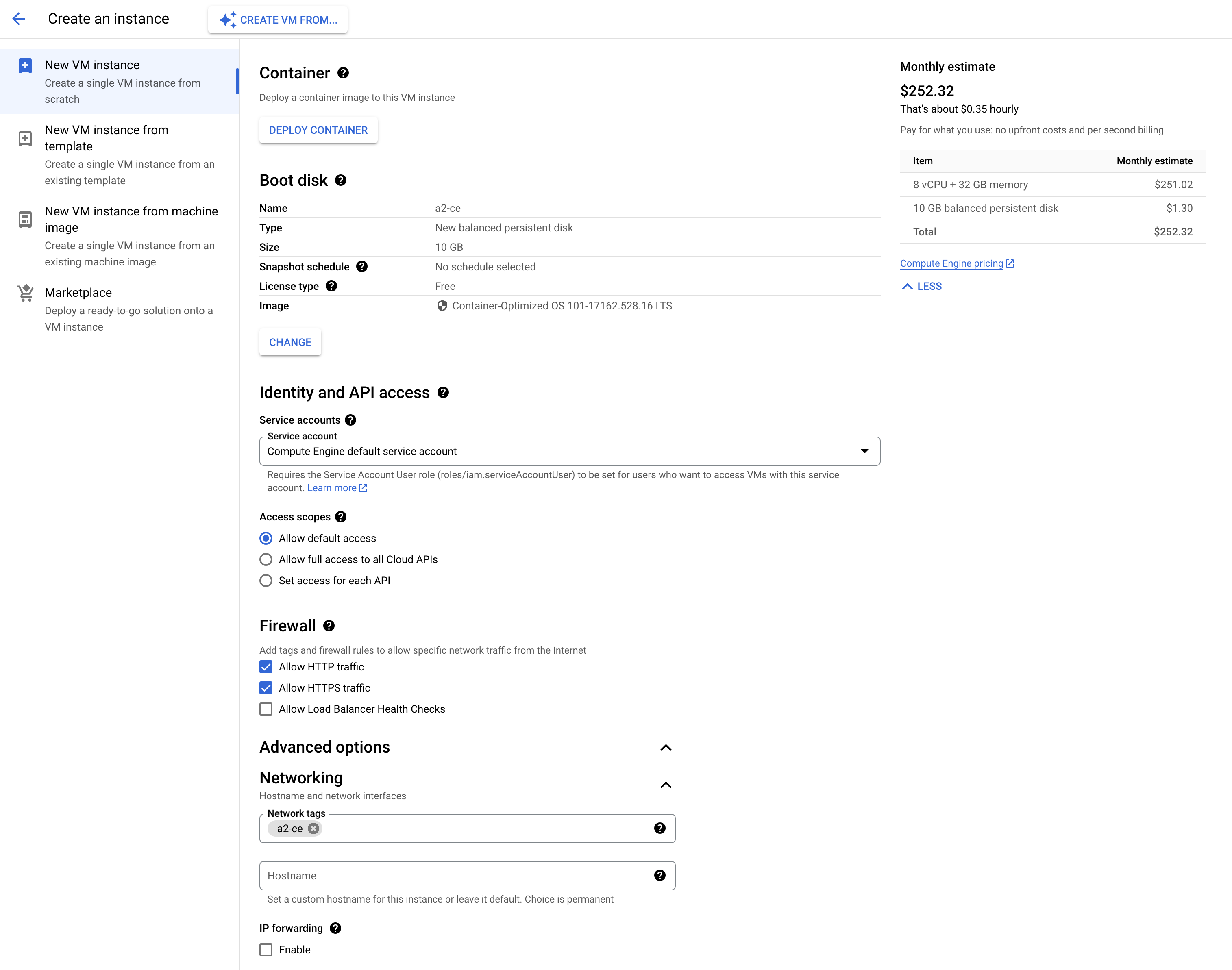The image size is (1232, 970).
Task: Select Allow full access to all Cloud APIs
Action: (266, 559)
